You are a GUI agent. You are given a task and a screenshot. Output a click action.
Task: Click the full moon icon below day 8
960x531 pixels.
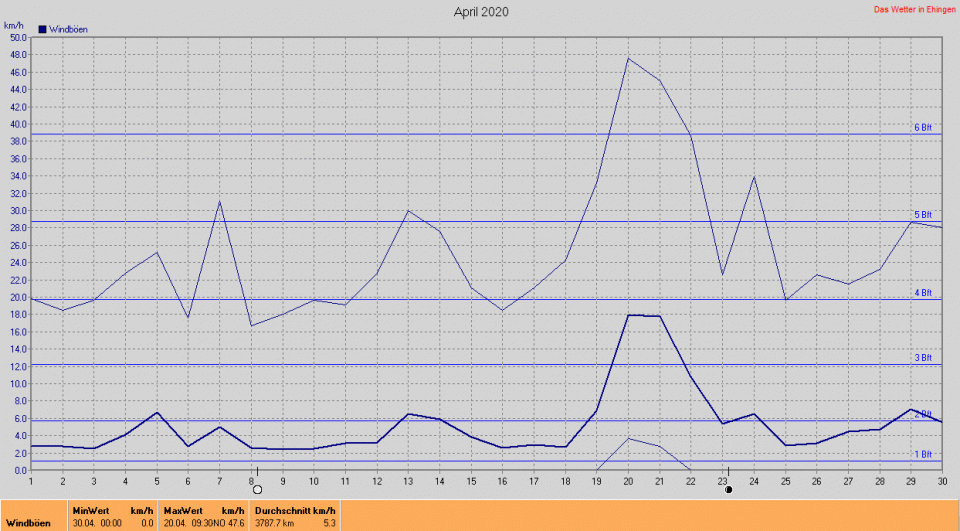[257, 490]
